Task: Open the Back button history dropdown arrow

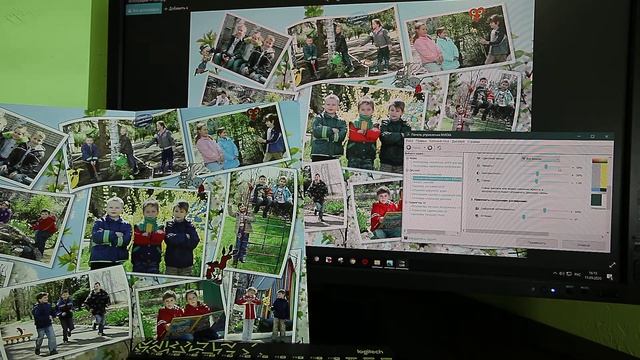Action: [x=424, y=147]
